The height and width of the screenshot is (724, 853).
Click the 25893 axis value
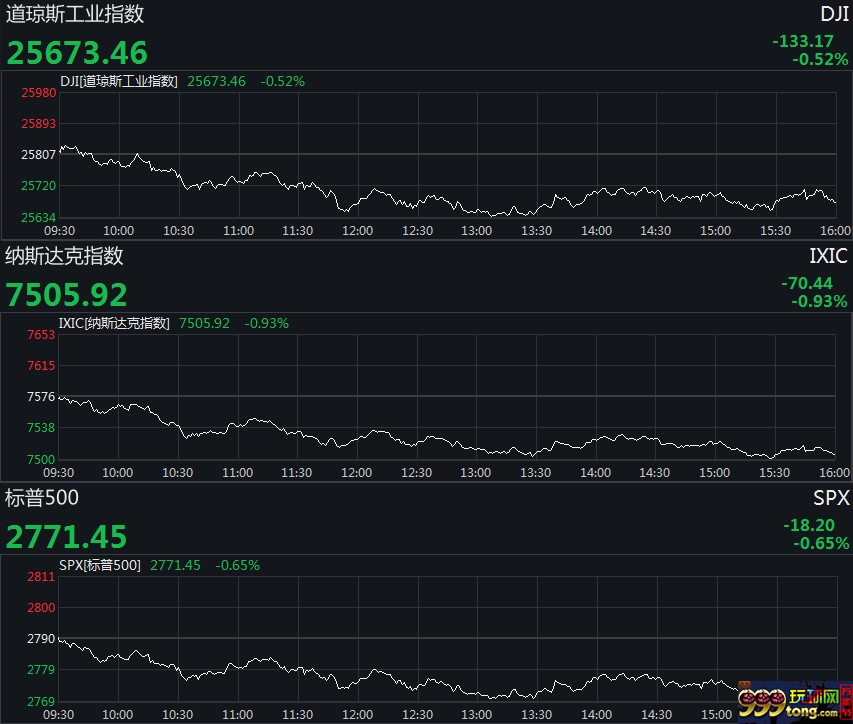tap(39, 123)
